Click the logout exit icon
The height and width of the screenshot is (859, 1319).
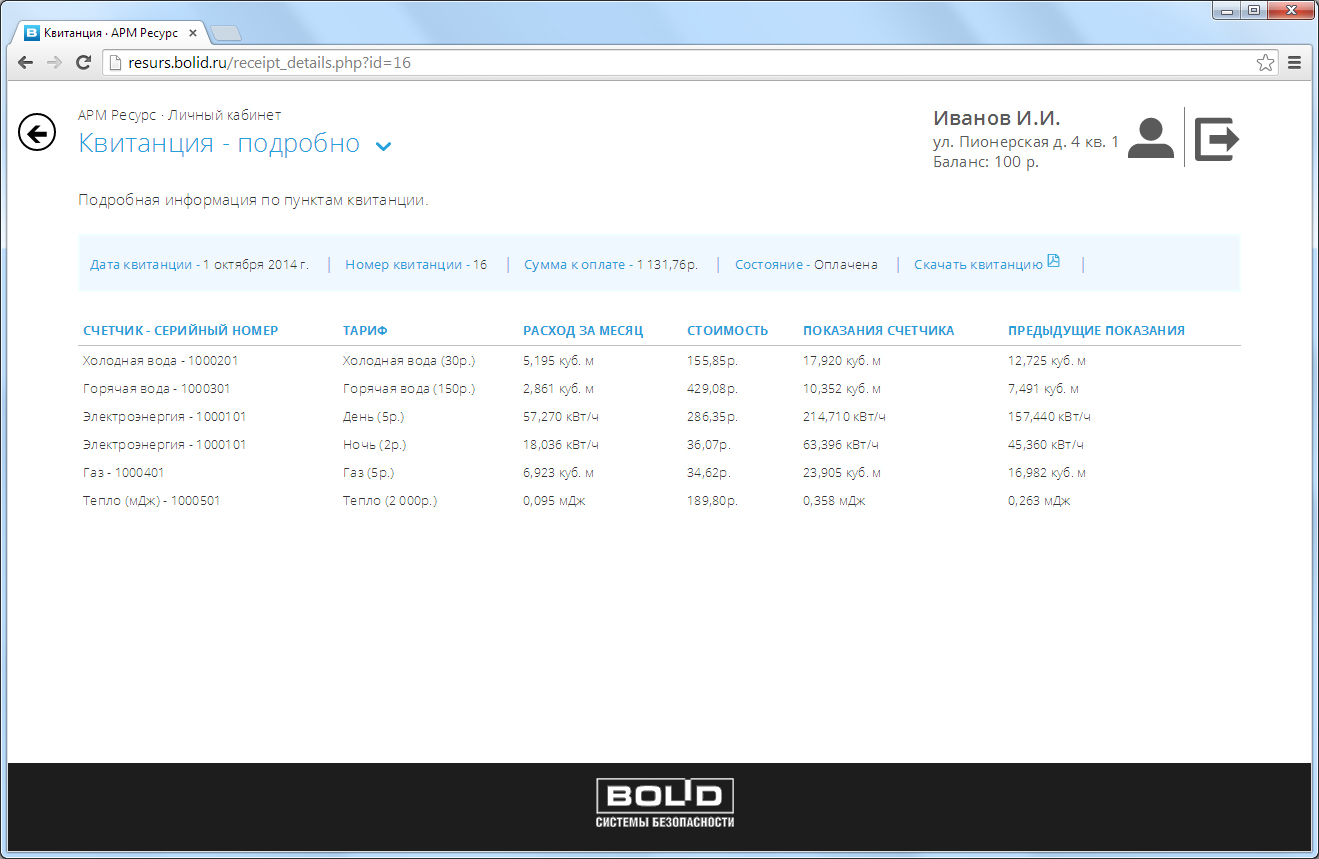[x=1216, y=138]
